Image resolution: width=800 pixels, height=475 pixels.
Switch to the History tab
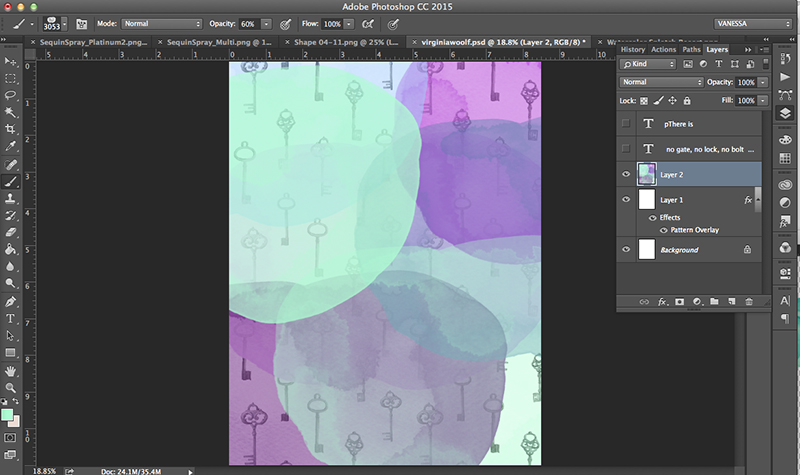pyautogui.click(x=633, y=49)
